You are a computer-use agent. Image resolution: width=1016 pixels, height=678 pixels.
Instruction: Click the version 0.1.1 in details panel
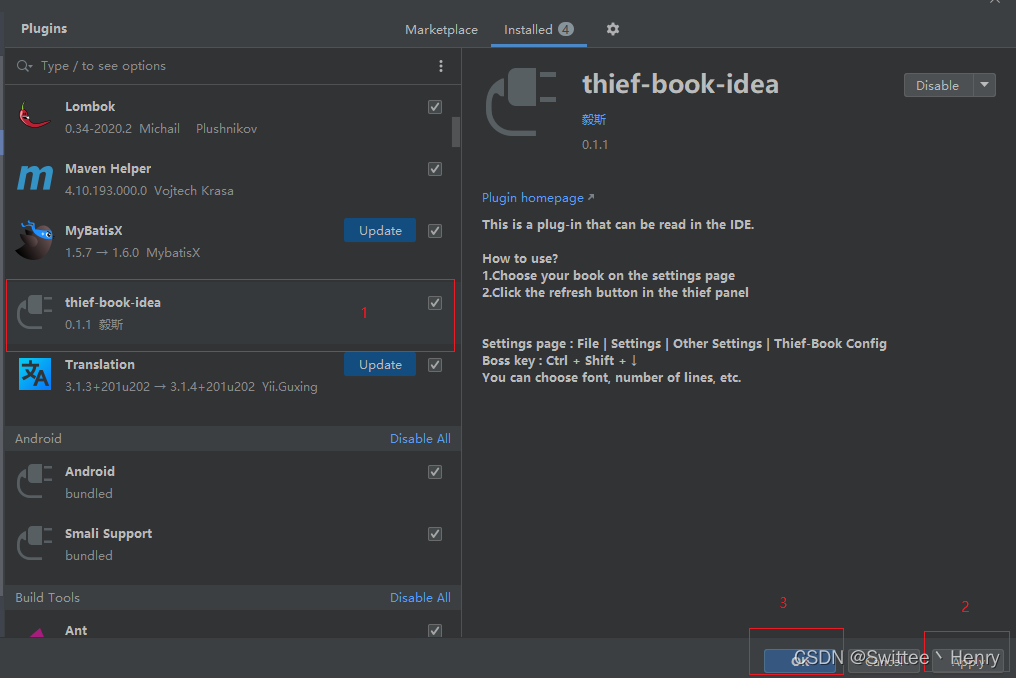[595, 145]
